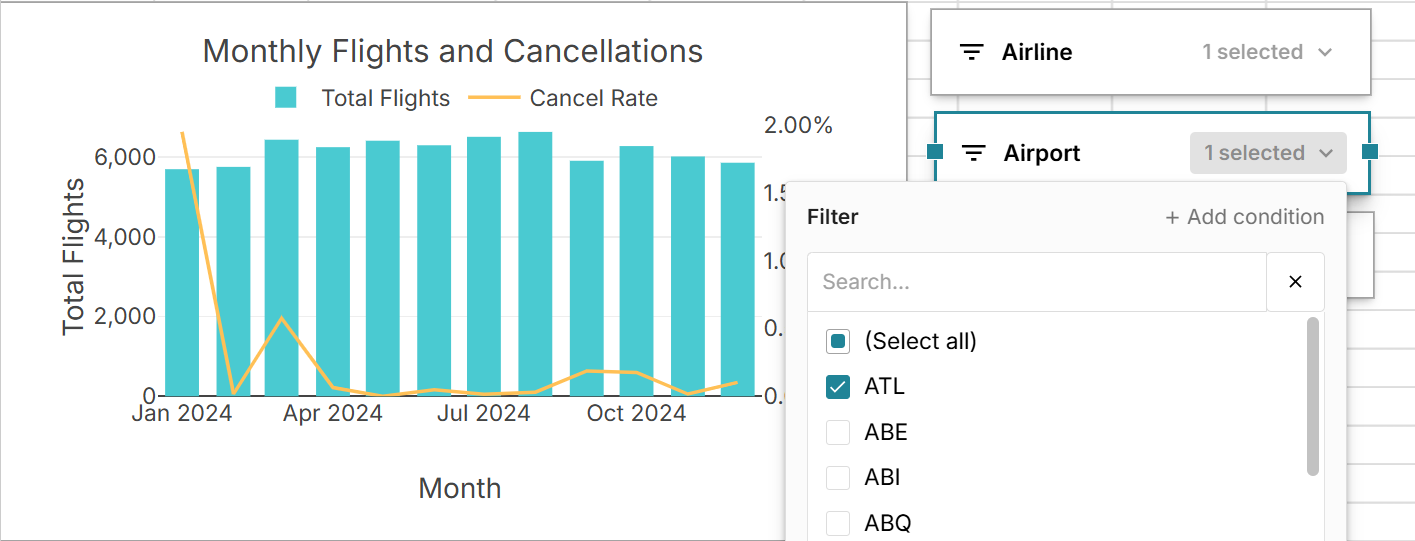Click the Add condition link
The image size is (1415, 541).
tap(1244, 217)
